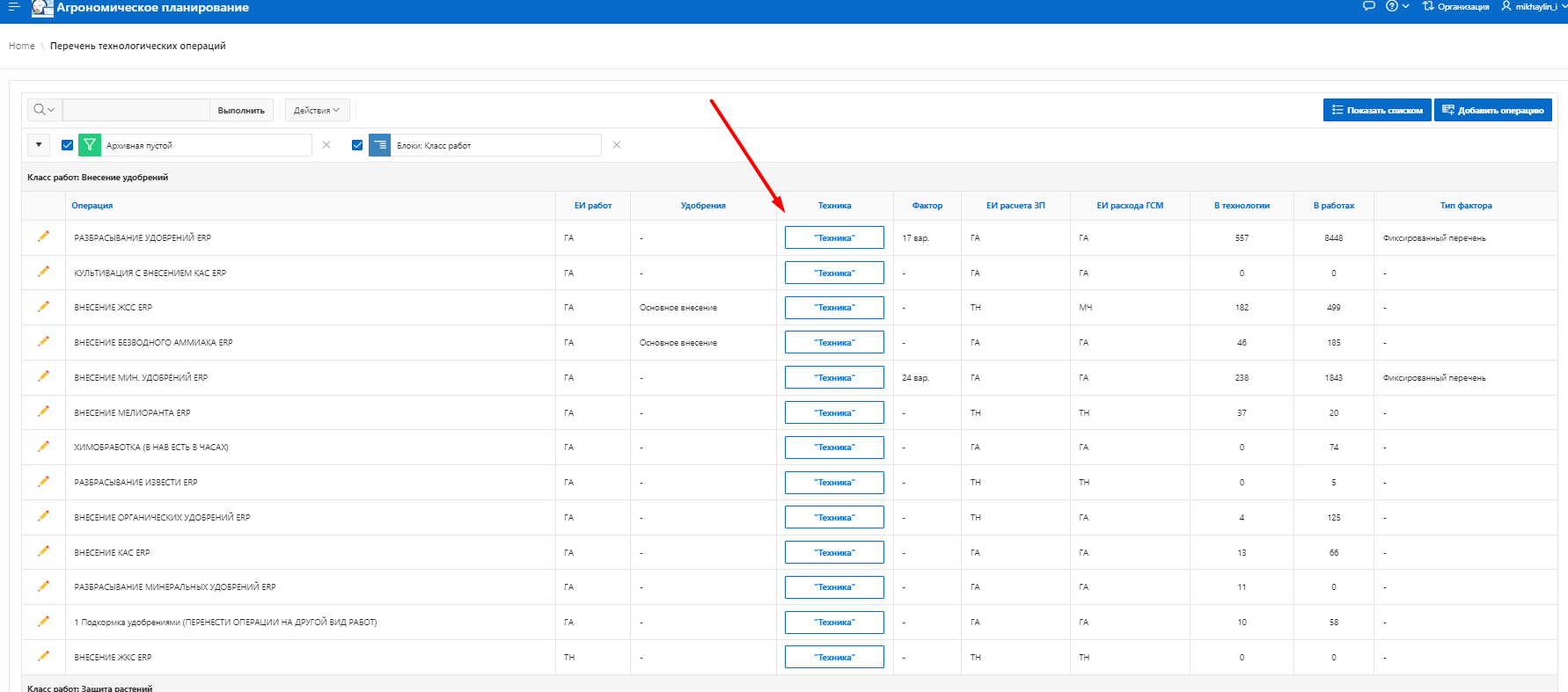The width and height of the screenshot is (1568, 692).
Task: Click pencil icon for ВНЕСЕНИЕ ЖСС ERP
Action: [43, 307]
